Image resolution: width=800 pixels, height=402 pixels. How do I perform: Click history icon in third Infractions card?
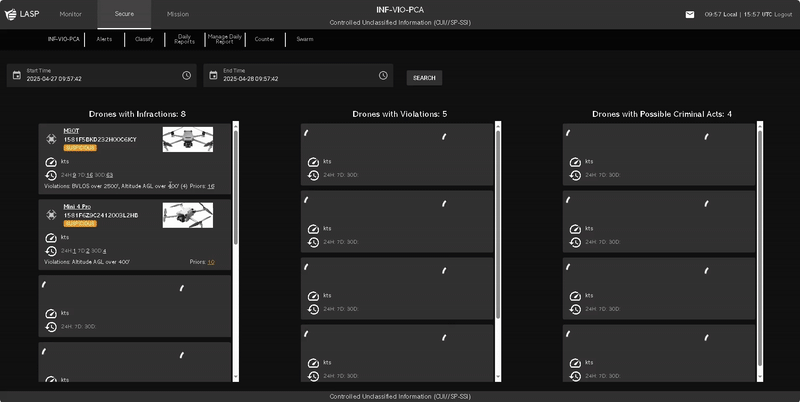tap(51, 327)
